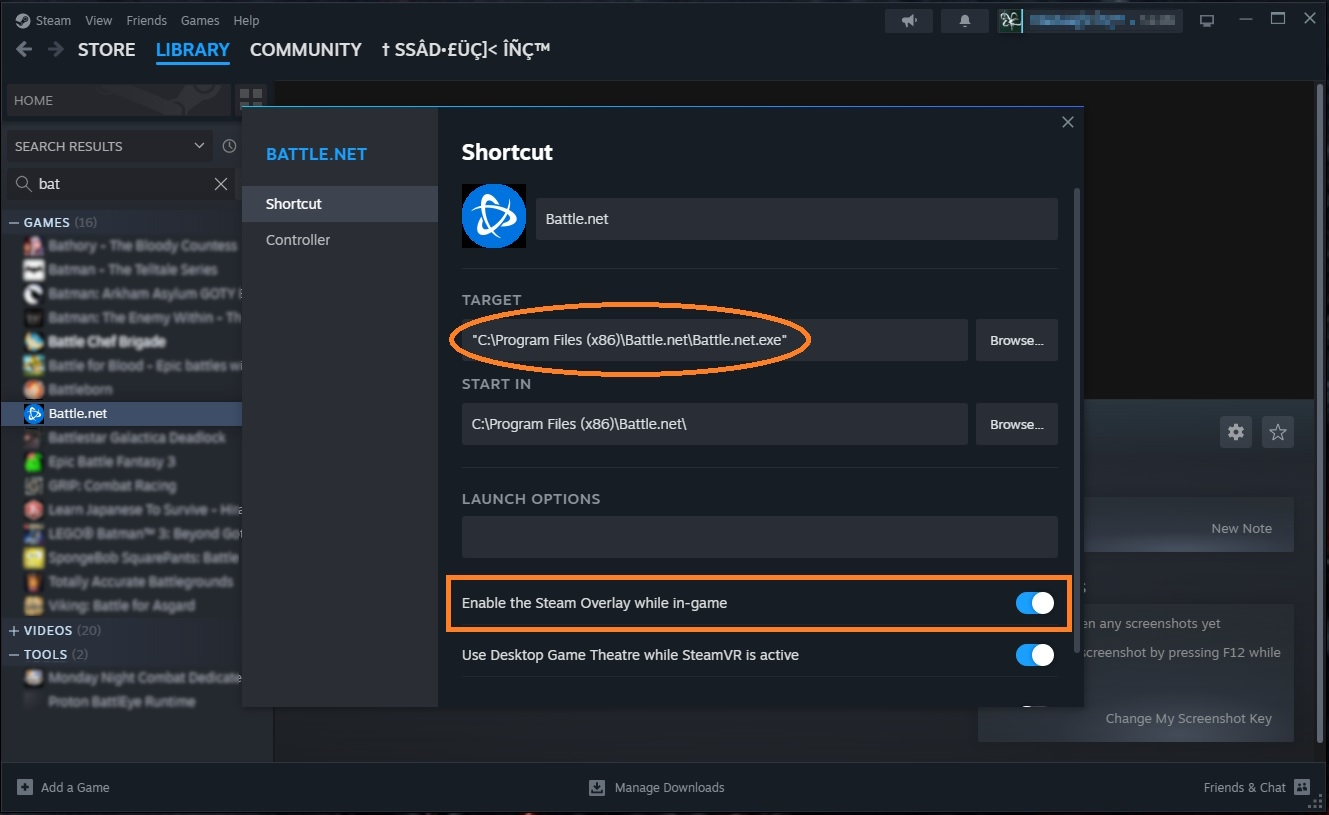
Task: Click the Battle.net shortcut icon image
Action: 494,216
